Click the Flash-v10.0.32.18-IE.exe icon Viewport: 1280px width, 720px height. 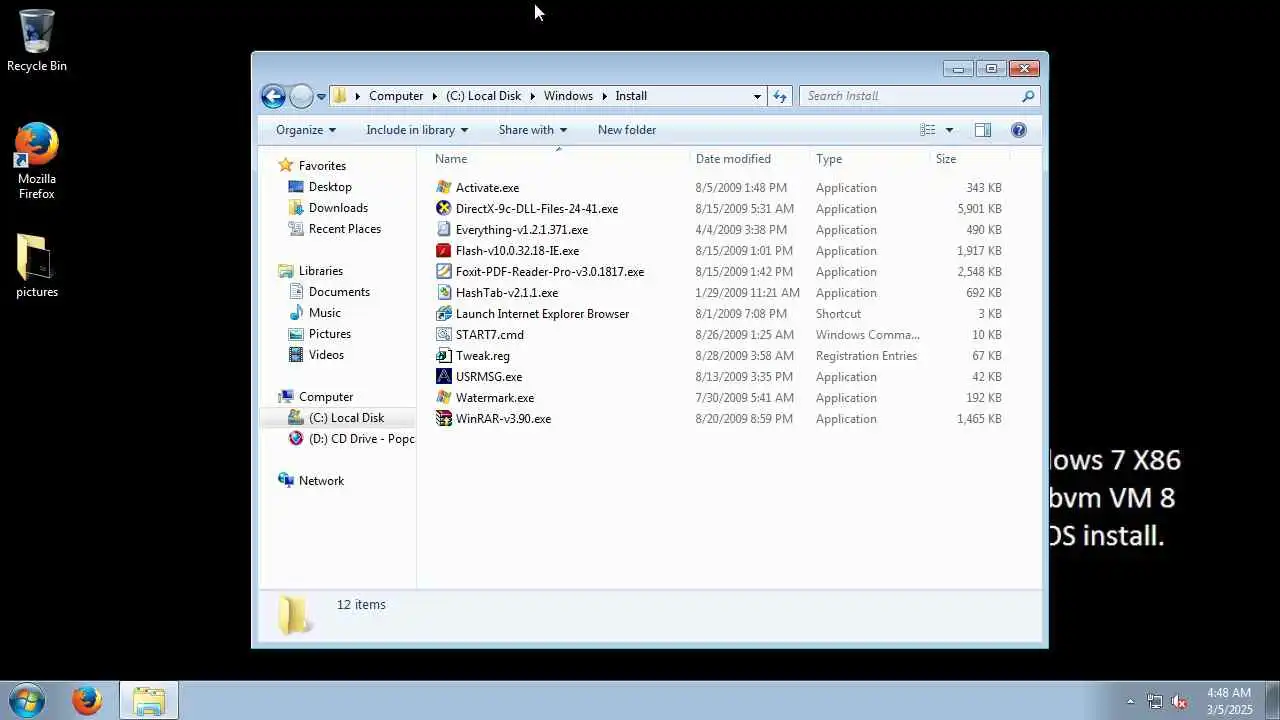click(x=444, y=250)
